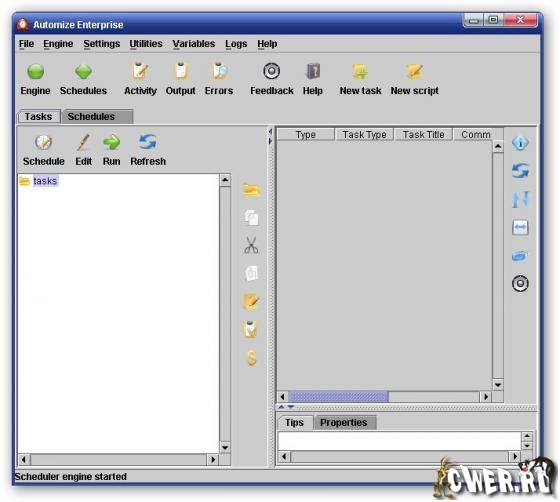Click the Schedule clock button
The image size is (560, 502).
point(44,142)
